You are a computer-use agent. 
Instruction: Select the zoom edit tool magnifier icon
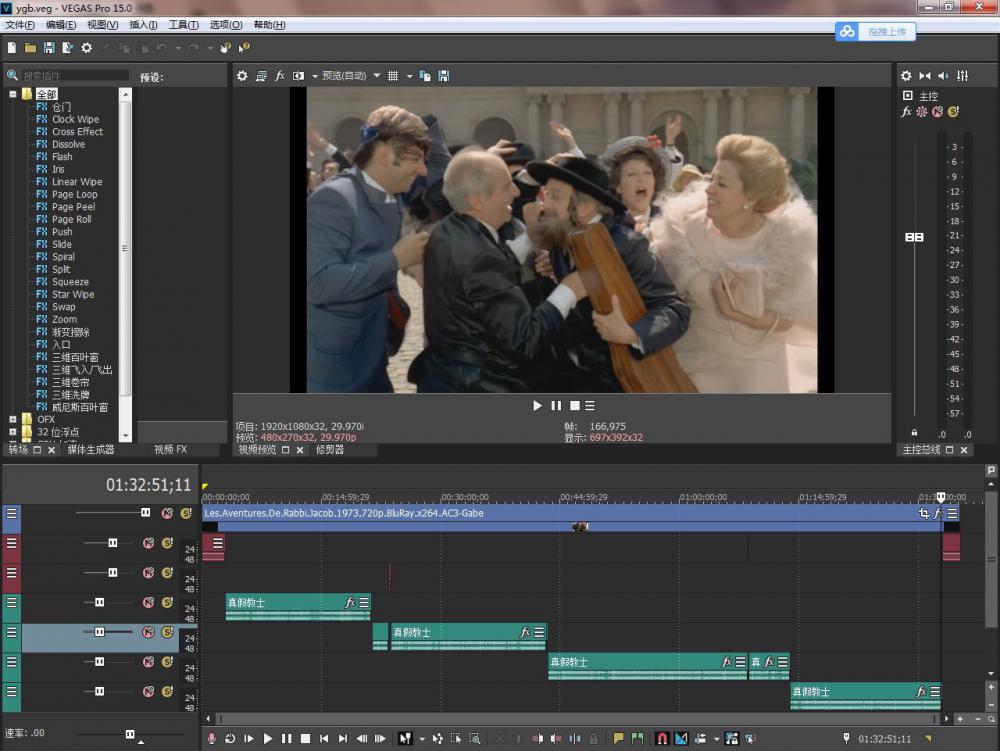click(475, 738)
